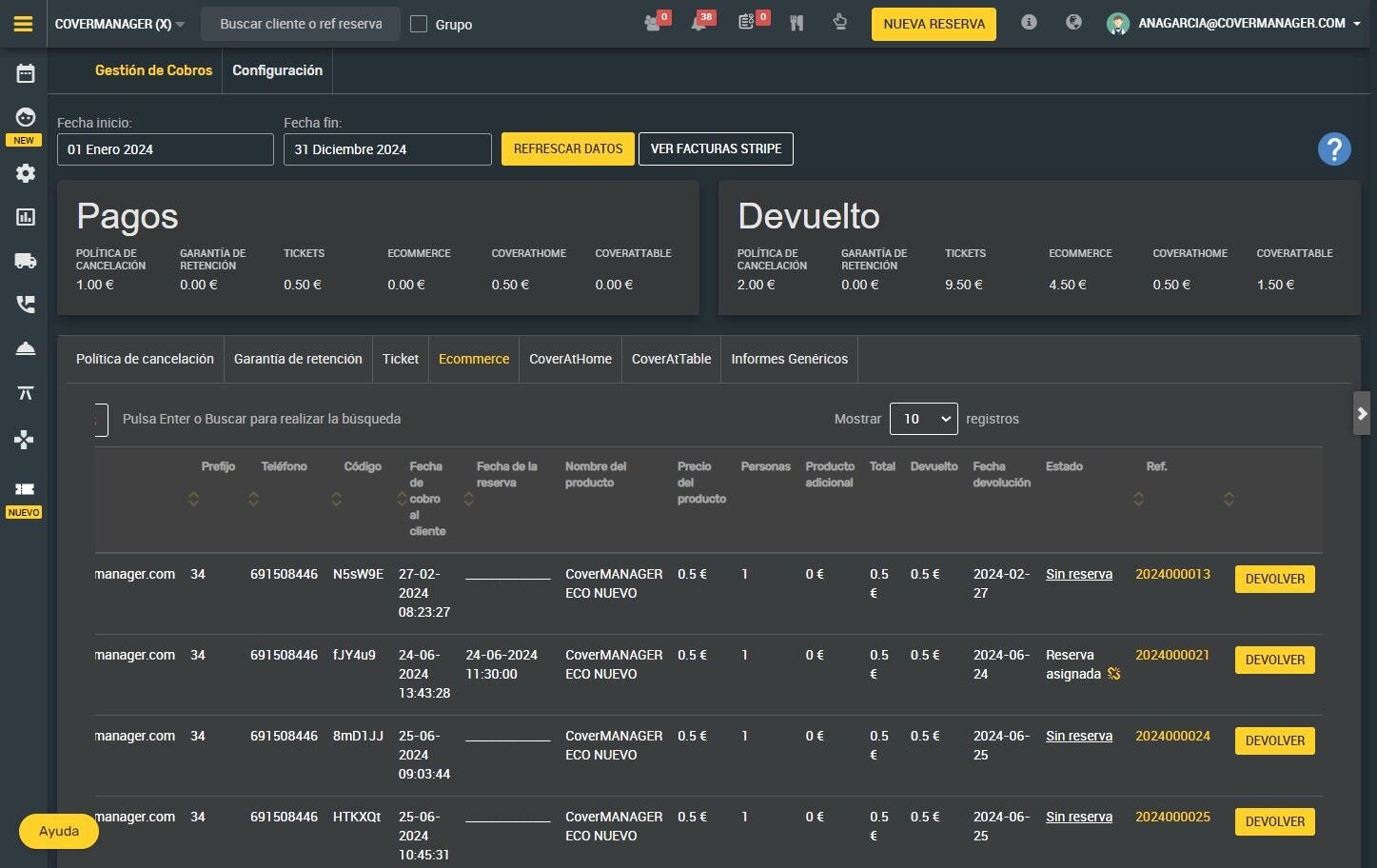
Task: Click the REFRESCAR DATOS button
Action: click(x=567, y=149)
